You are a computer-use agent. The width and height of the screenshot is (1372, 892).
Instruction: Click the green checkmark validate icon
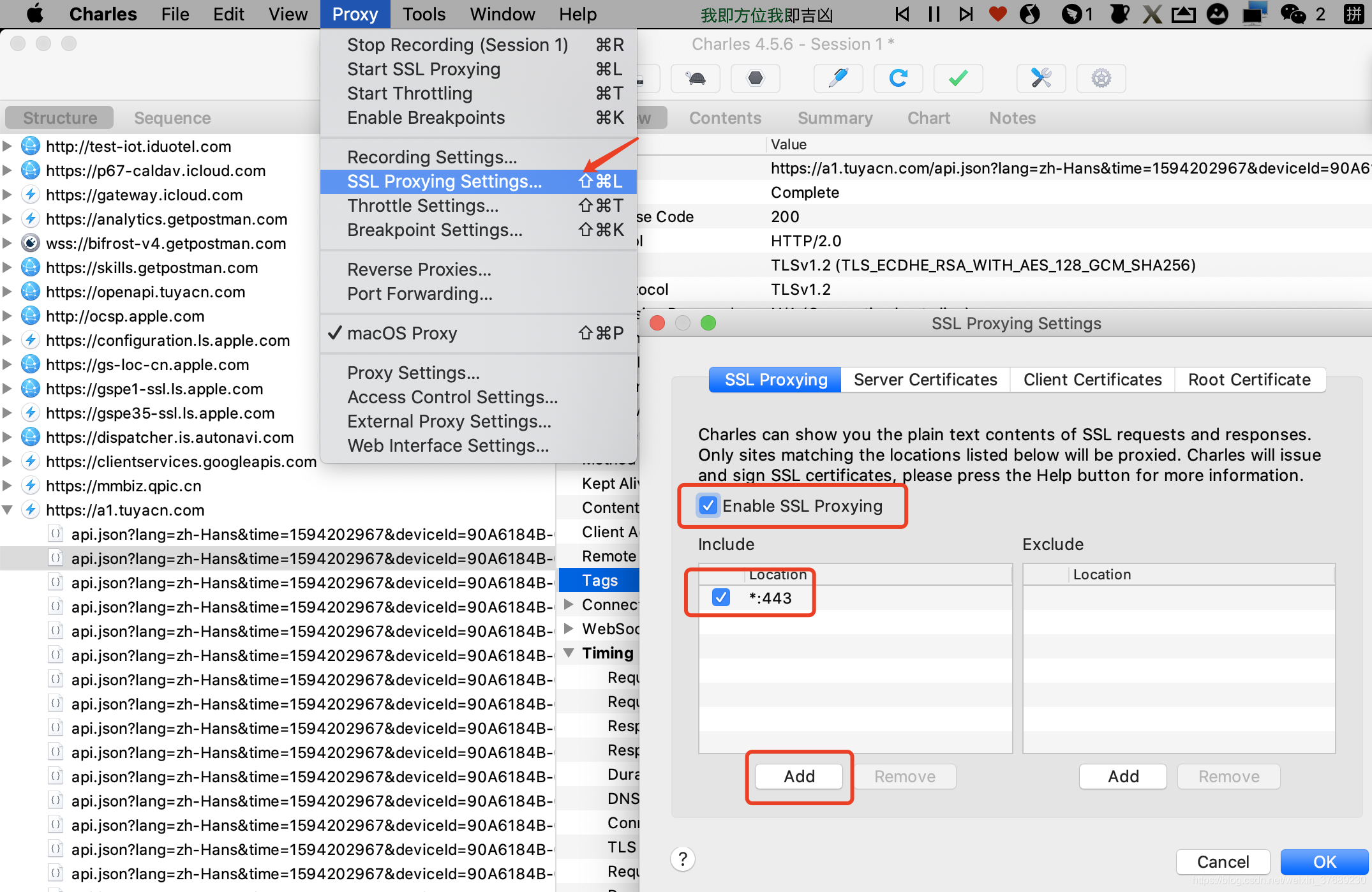click(x=958, y=78)
